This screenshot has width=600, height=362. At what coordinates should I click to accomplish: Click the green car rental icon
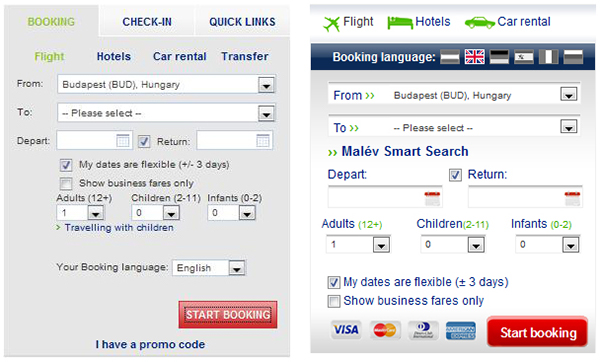[x=479, y=23]
